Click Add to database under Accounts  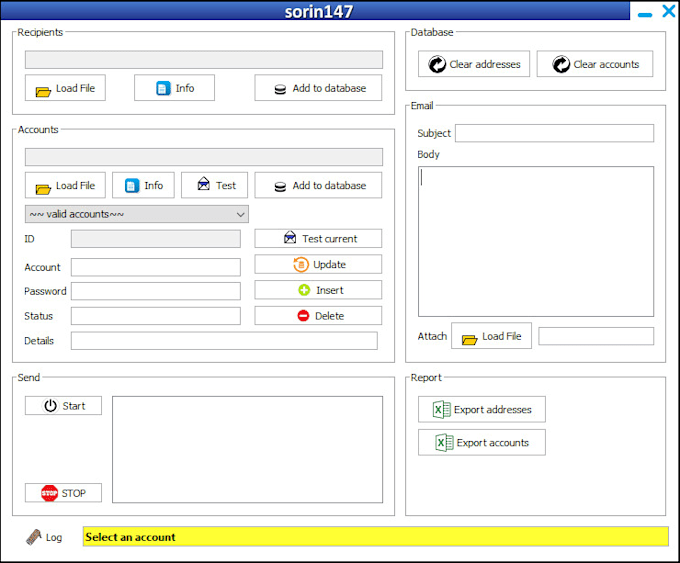318,186
